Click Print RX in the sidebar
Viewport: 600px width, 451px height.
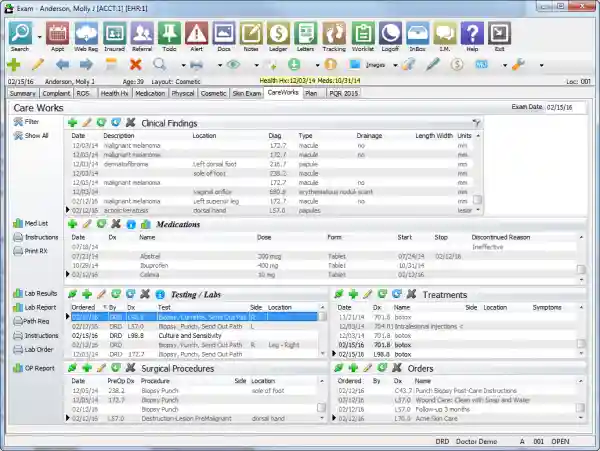31,251
